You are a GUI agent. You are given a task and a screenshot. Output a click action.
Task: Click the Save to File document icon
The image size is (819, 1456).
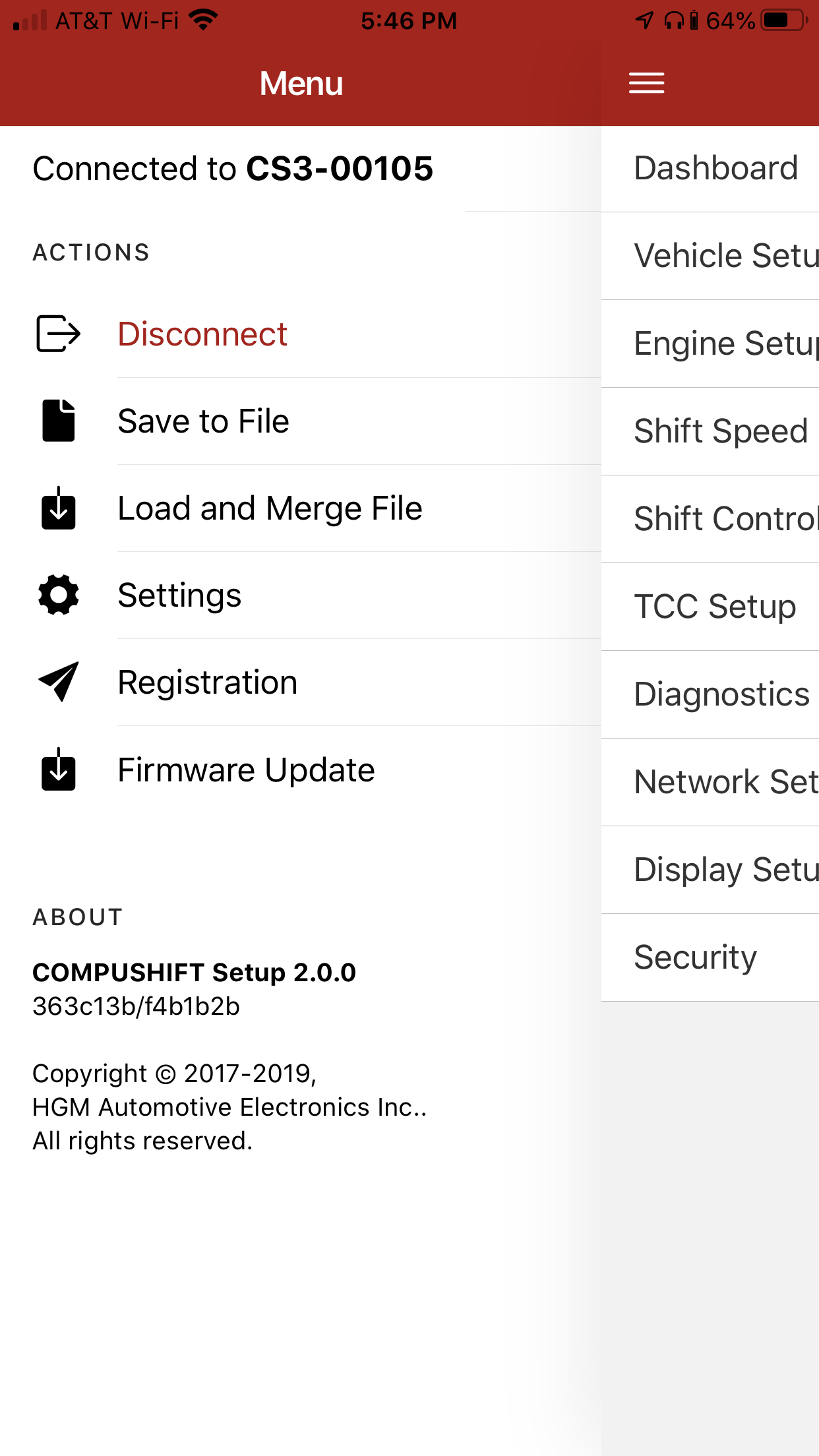pos(58,420)
